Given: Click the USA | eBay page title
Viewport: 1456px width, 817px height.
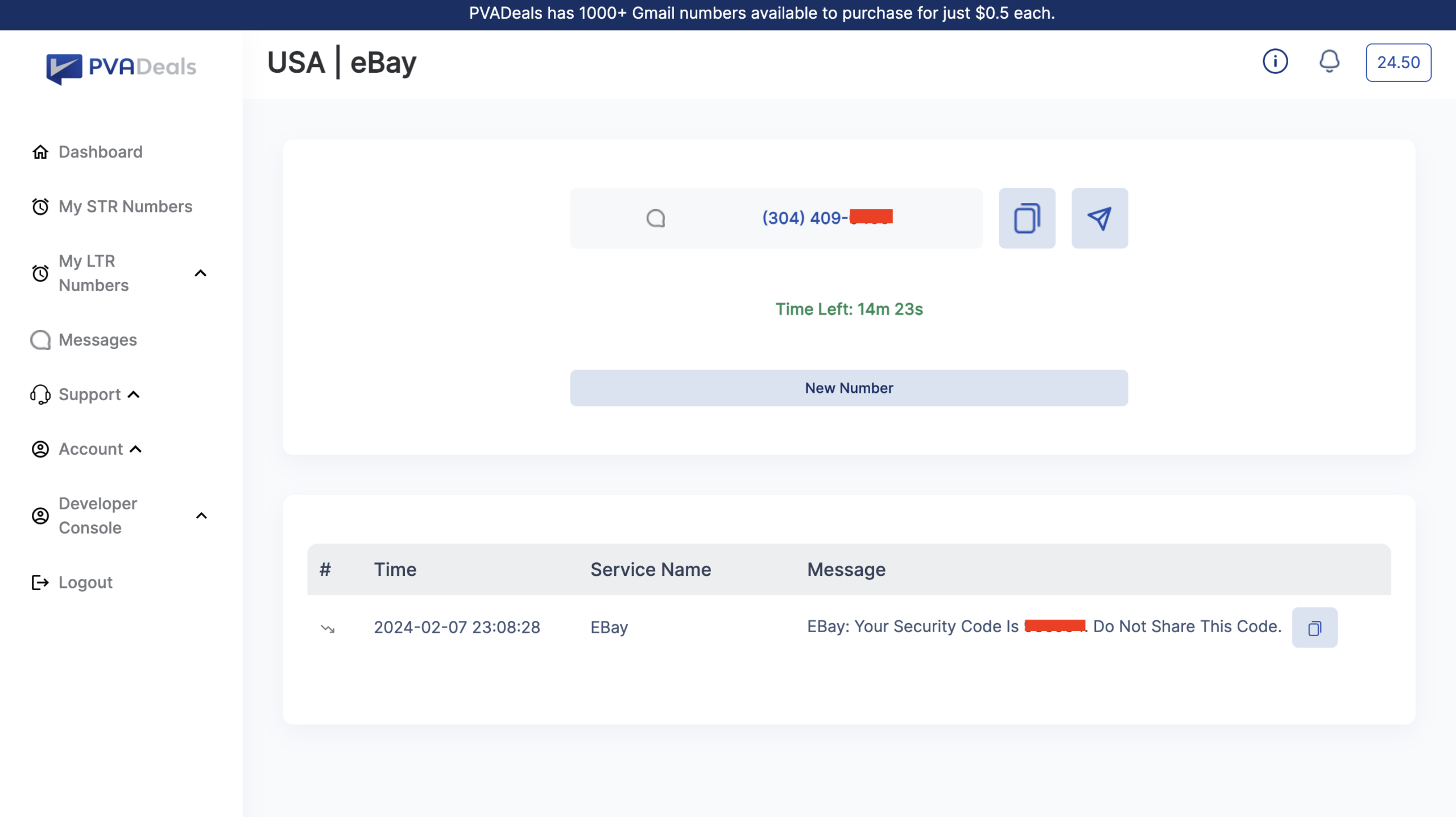Looking at the screenshot, I should coord(342,63).
